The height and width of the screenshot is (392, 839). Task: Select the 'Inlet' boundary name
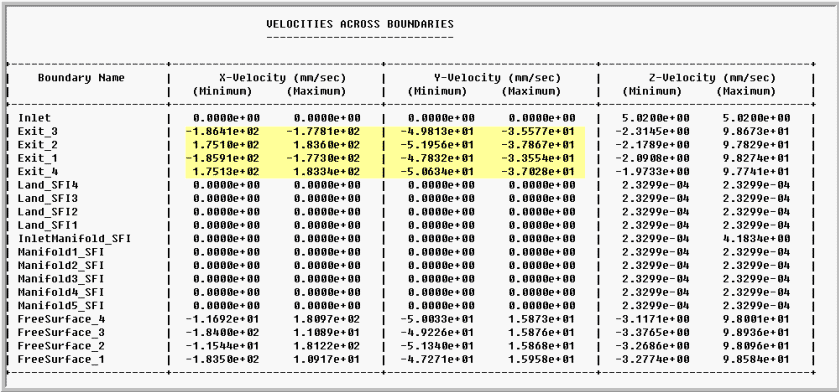[x=34, y=118]
